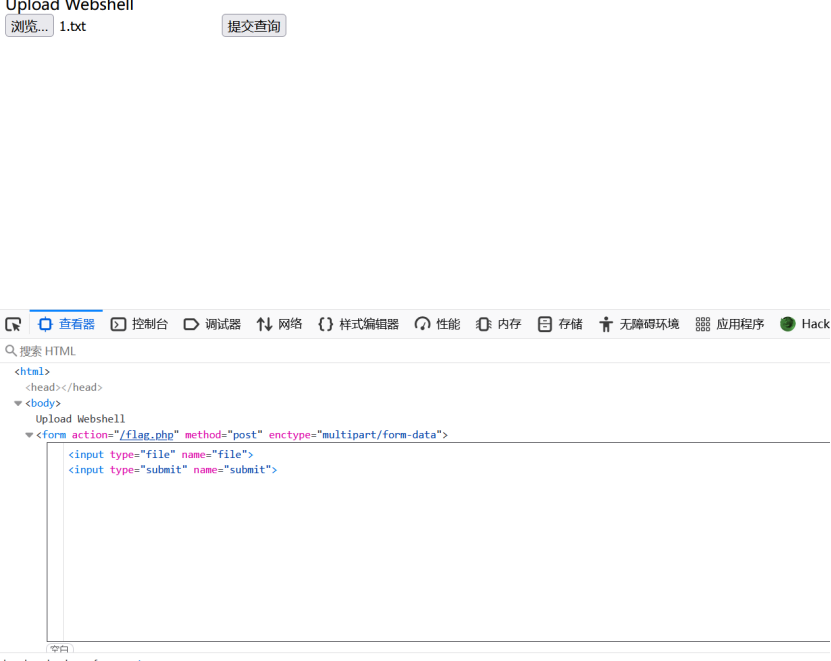Click the Inspector (查看器) tab icon
Image resolution: width=831 pixels, height=661 pixels.
point(46,324)
